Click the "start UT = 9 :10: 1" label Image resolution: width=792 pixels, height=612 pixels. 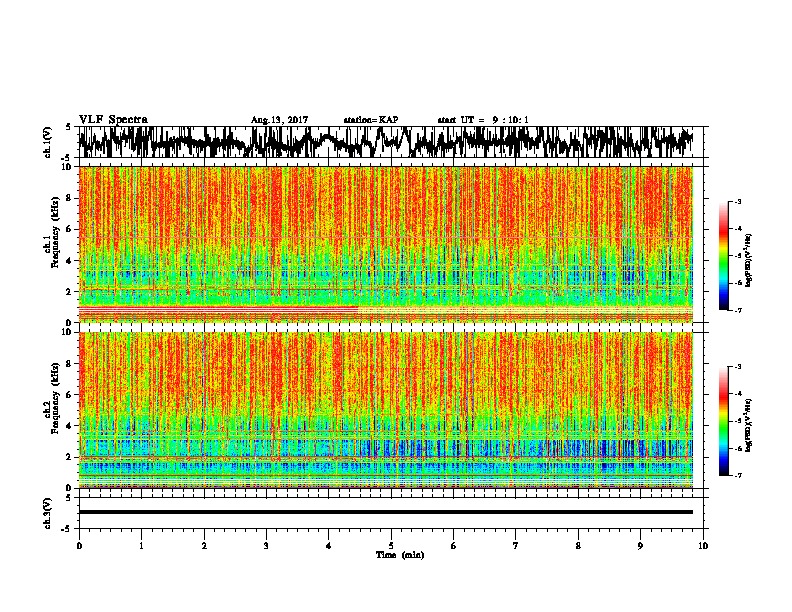tap(483, 120)
